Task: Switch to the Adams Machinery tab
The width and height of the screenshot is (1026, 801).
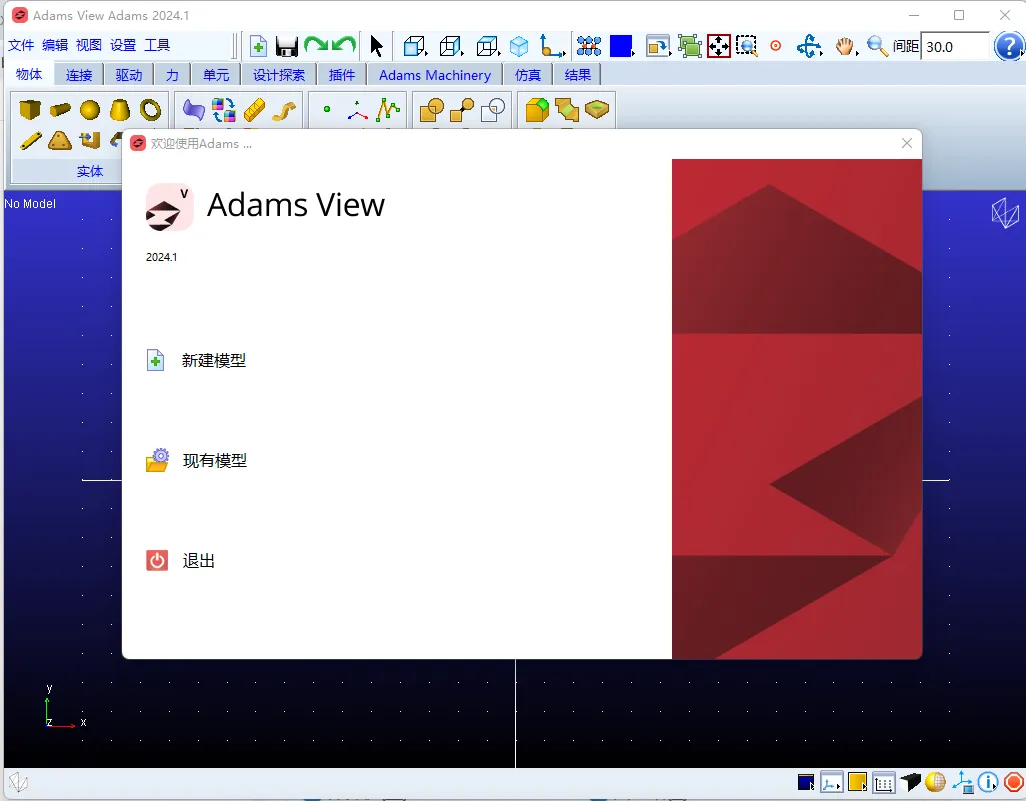Action: pyautogui.click(x=435, y=75)
